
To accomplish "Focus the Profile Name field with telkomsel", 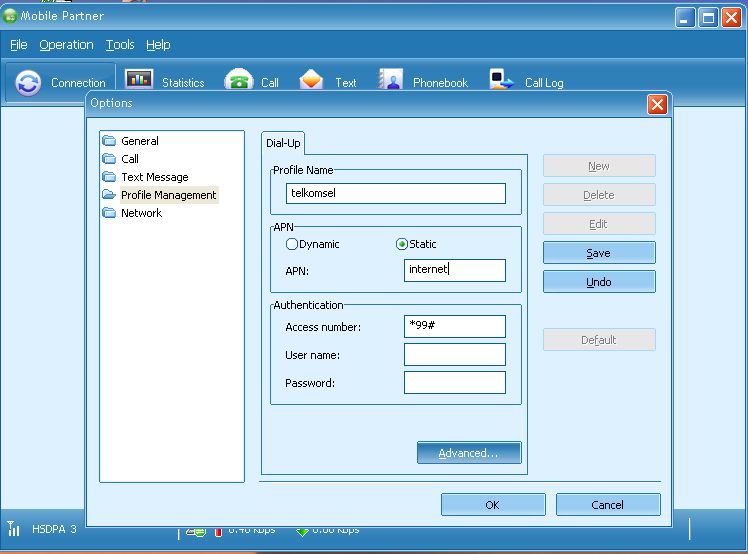I will click(x=395, y=193).
